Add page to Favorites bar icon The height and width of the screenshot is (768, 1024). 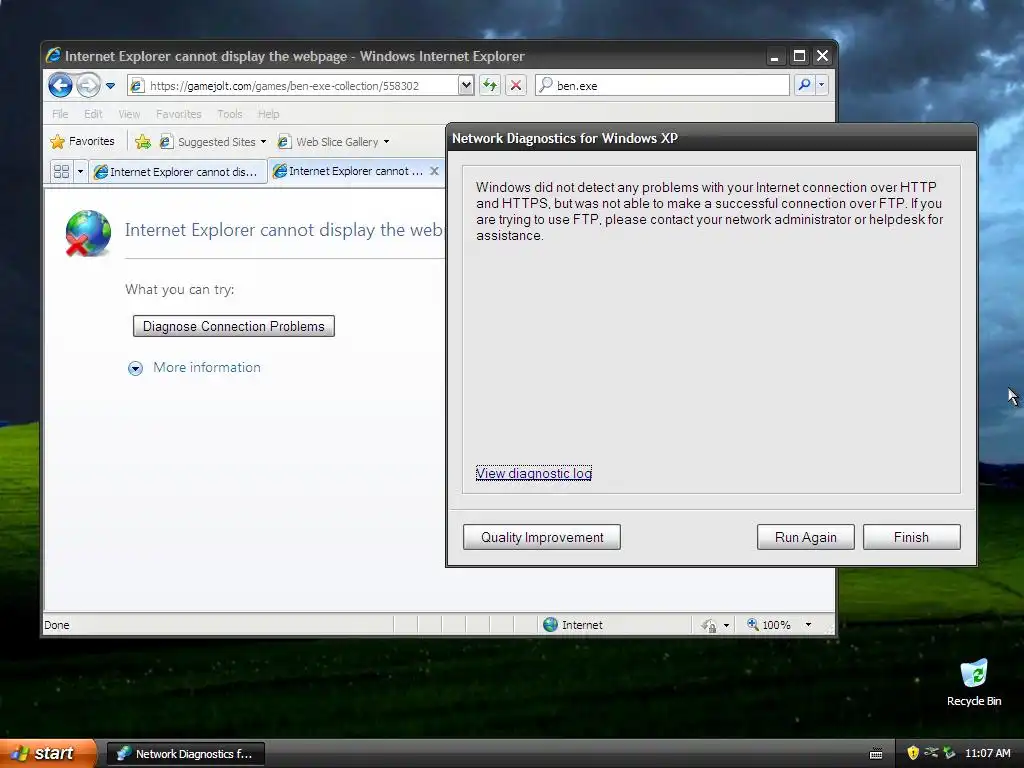pyautogui.click(x=143, y=142)
